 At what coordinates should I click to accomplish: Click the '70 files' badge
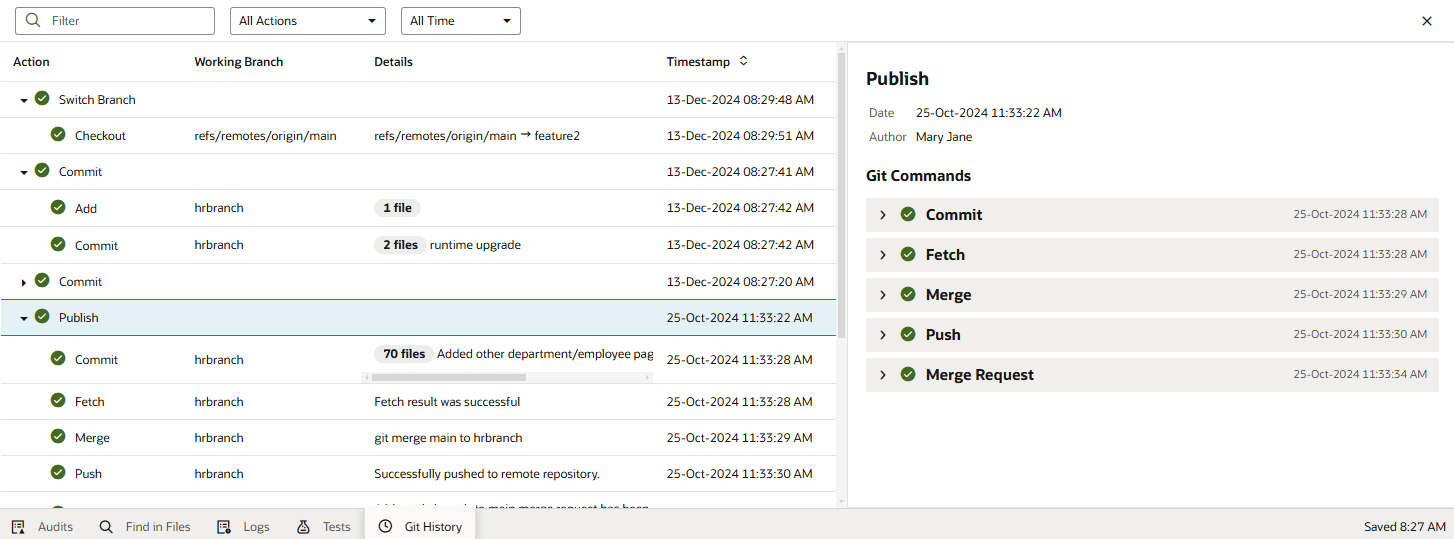[404, 353]
